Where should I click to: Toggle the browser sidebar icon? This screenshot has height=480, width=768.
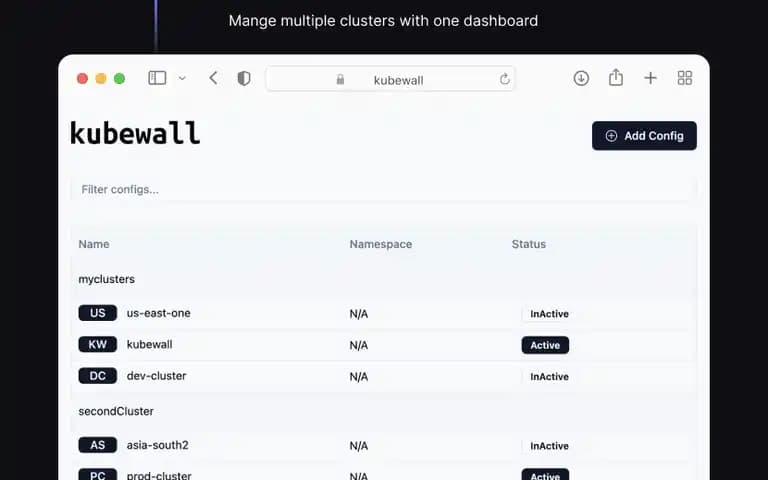(157, 78)
